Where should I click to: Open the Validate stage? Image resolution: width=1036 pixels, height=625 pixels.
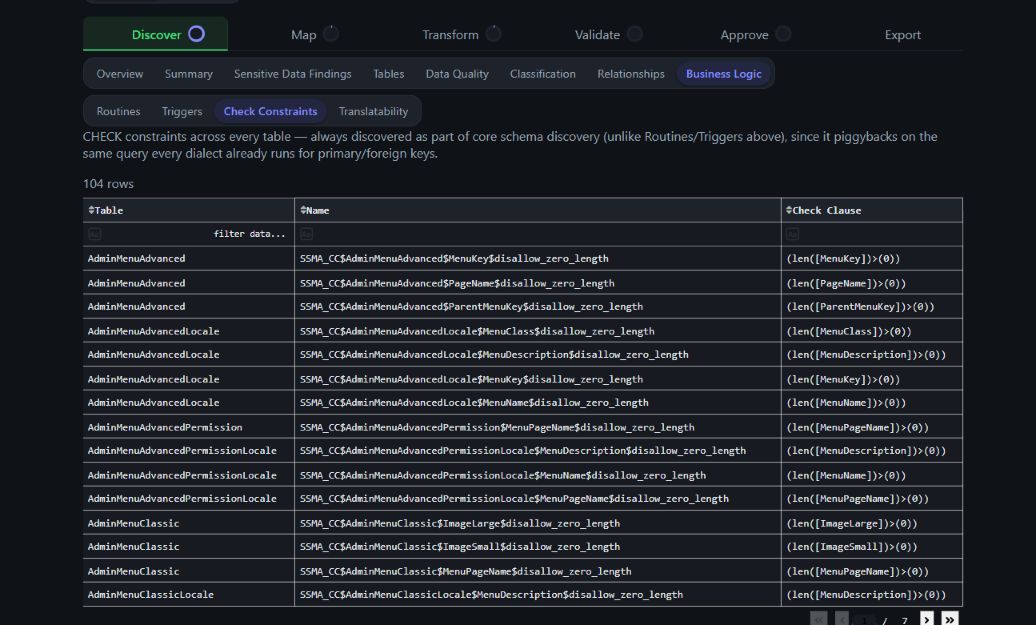597,34
